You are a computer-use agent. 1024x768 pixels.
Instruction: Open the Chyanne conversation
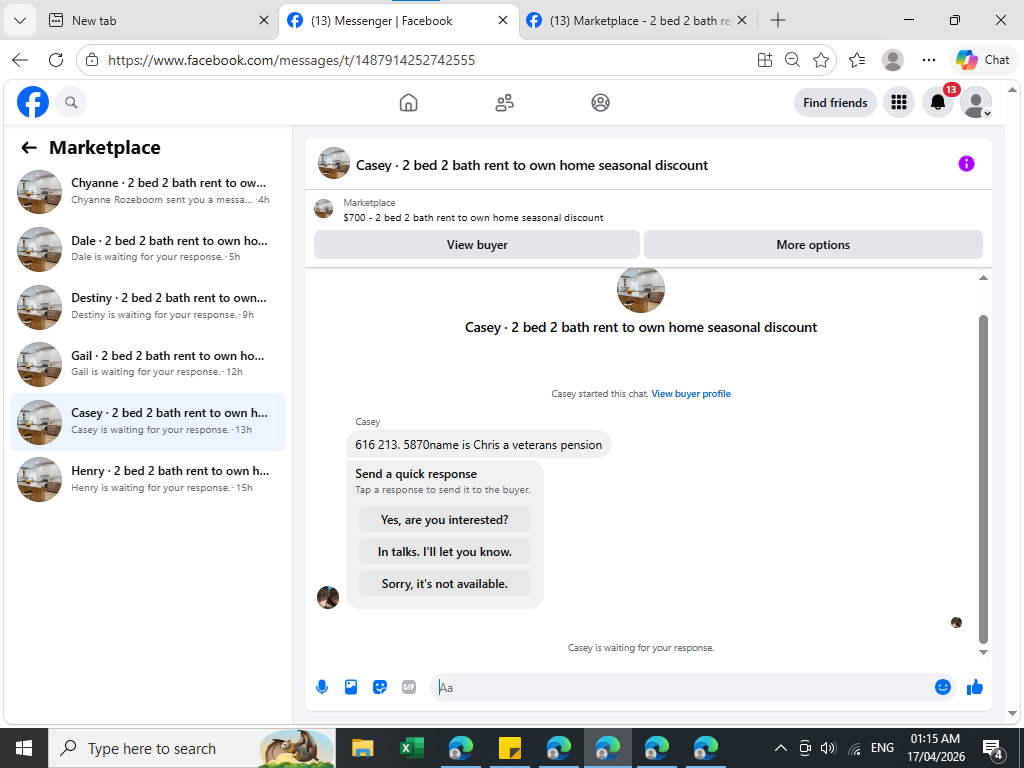[148, 191]
